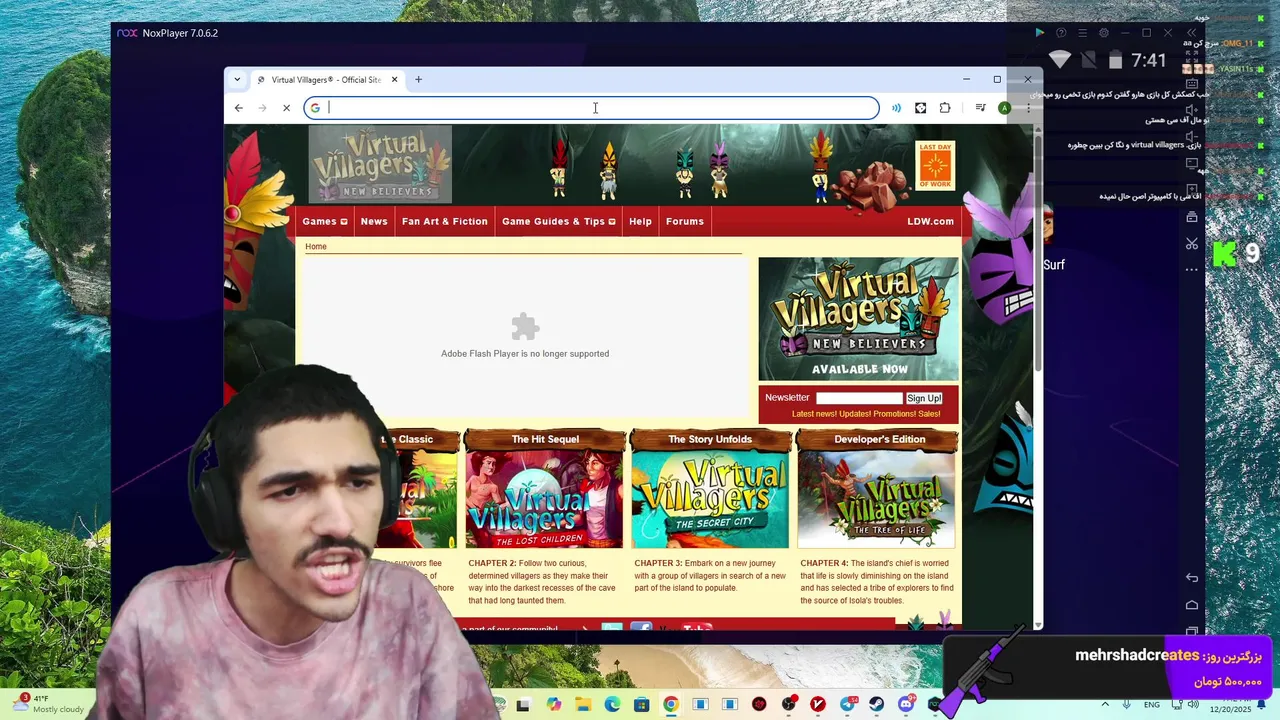Click the NoxPlayer screenshot scissors icon

1191,243
